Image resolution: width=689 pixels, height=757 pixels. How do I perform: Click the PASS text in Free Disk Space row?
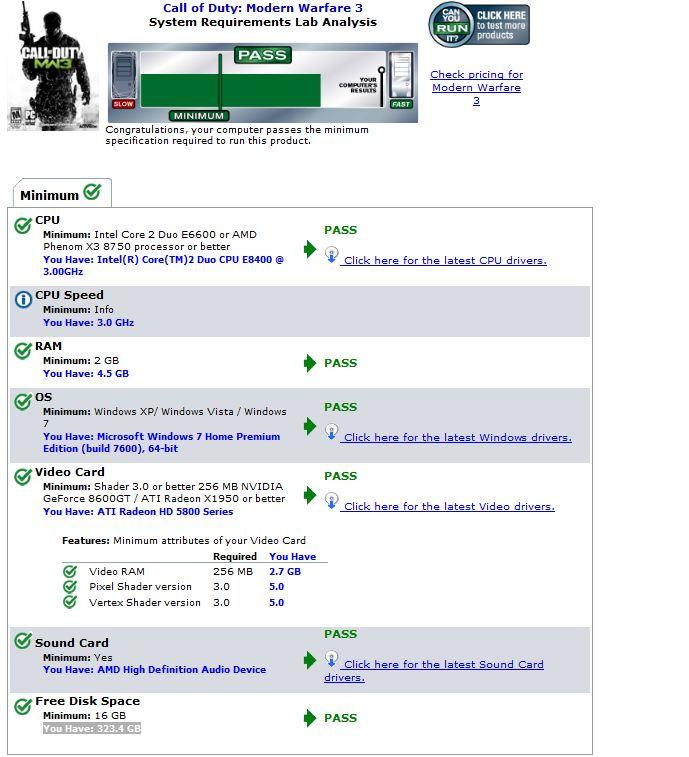tap(340, 718)
